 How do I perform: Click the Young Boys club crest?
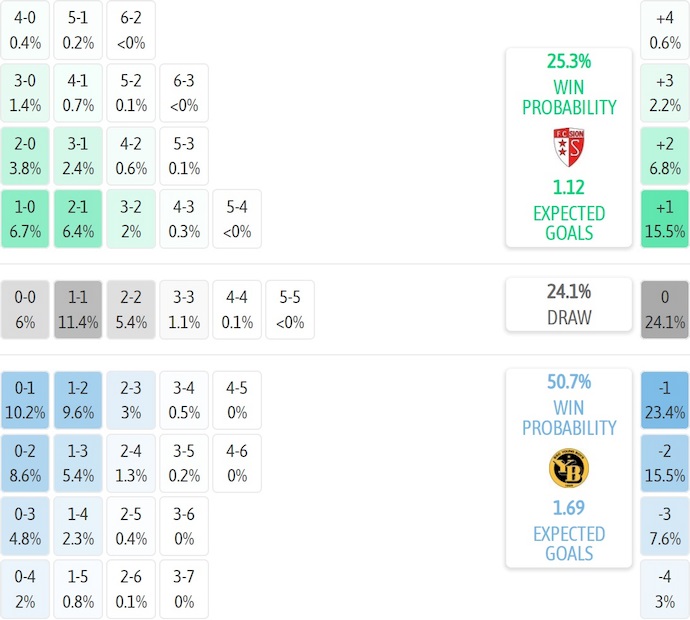pos(568,468)
